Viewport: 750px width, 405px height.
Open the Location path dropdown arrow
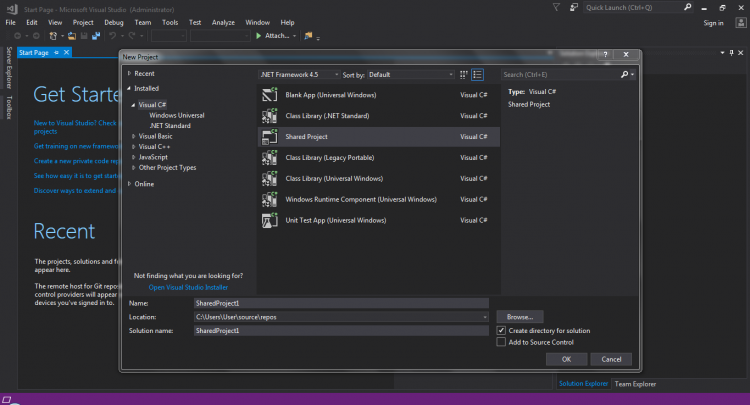coord(485,317)
